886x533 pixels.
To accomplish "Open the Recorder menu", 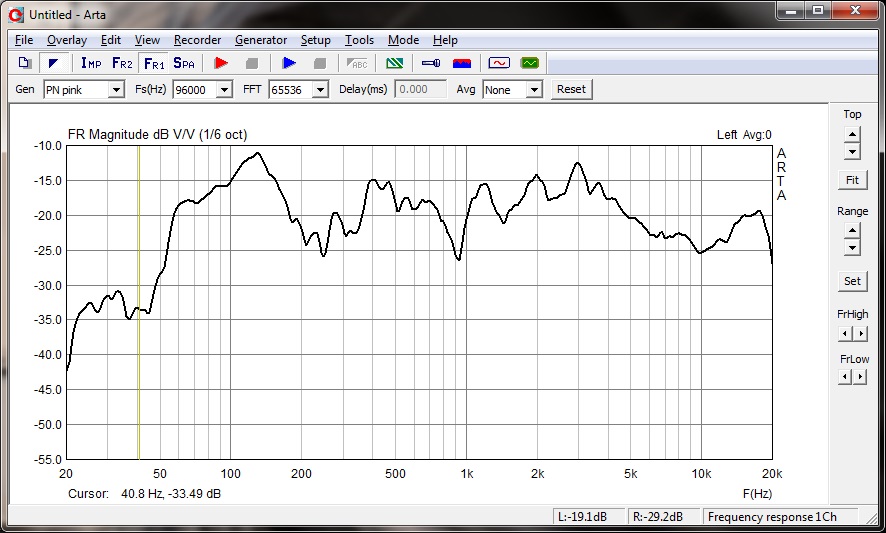I will point(197,40).
